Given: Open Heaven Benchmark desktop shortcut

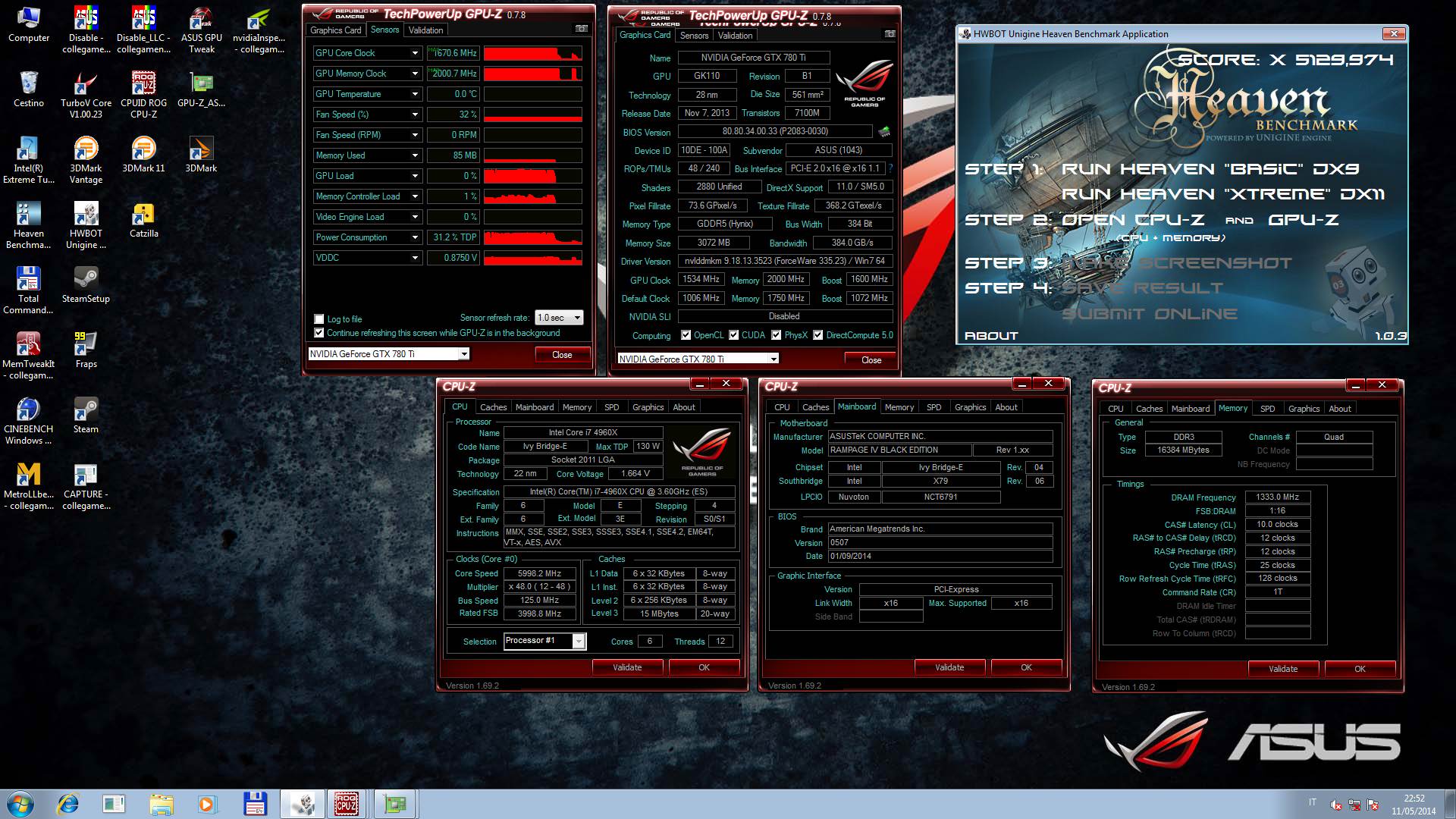Looking at the screenshot, I should pos(29,226).
